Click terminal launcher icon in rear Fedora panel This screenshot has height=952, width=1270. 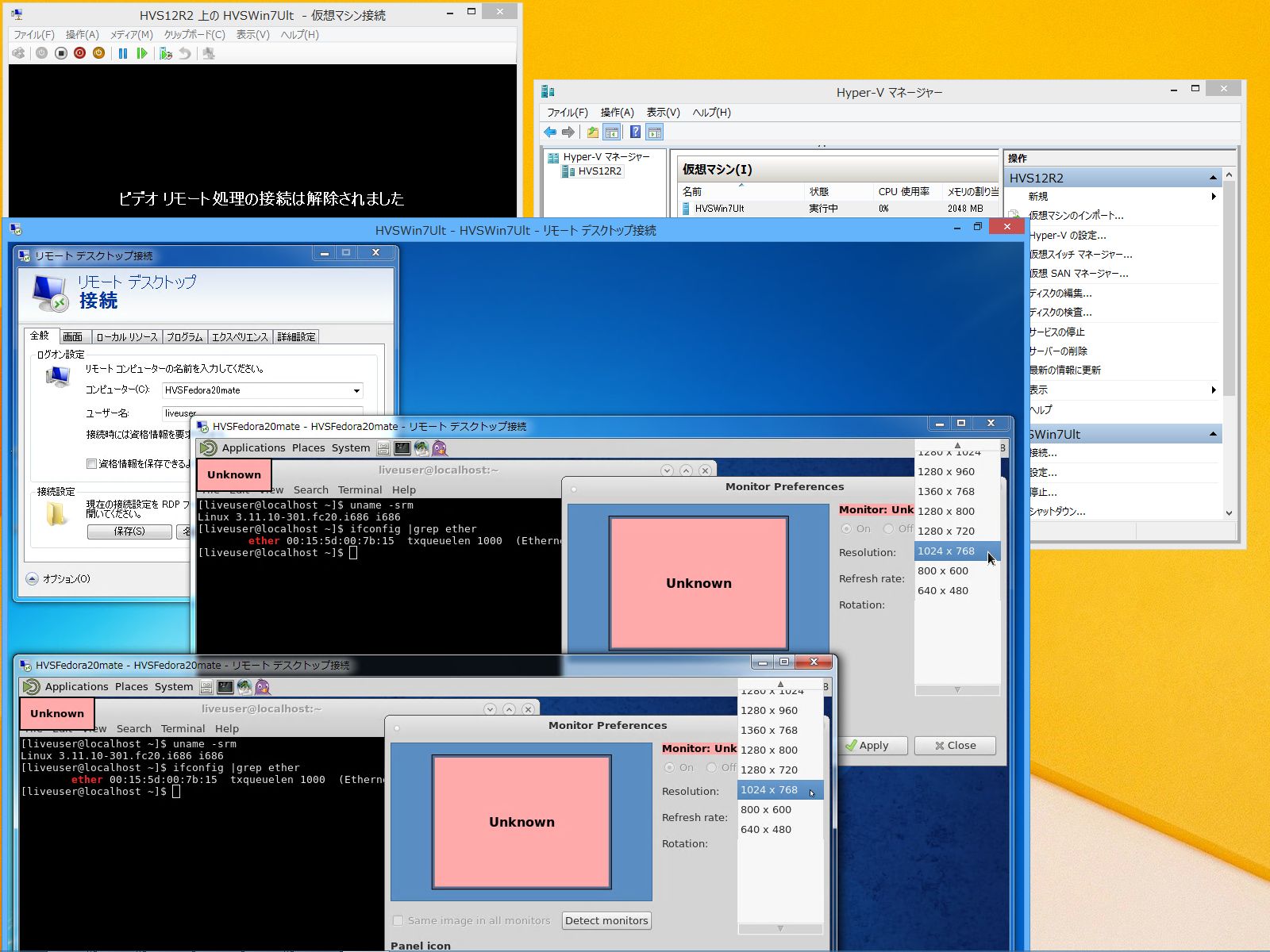tap(402, 448)
